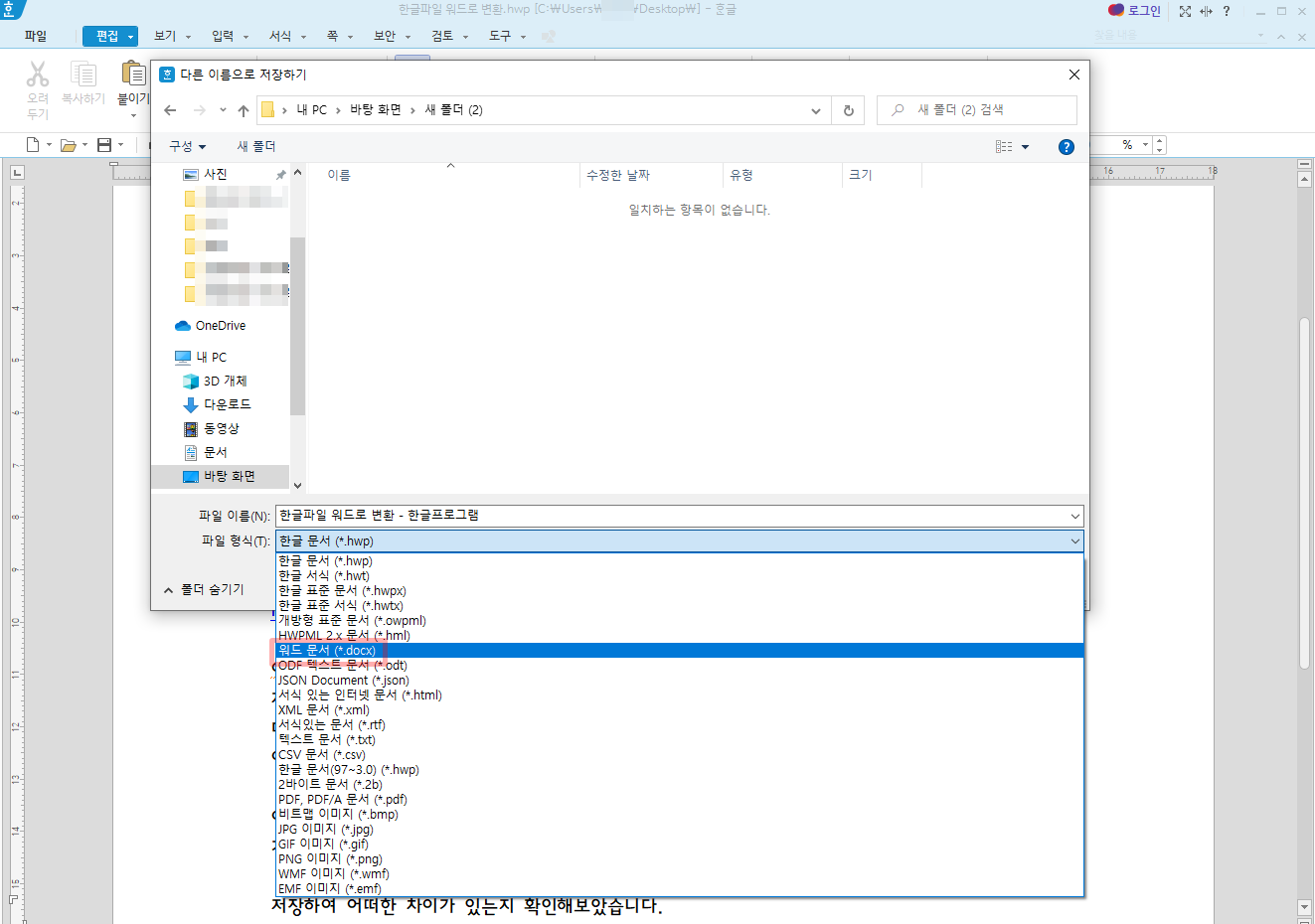This screenshot has height=924, width=1315.
Task: Sort by 이름 column header
Action: coord(339,175)
